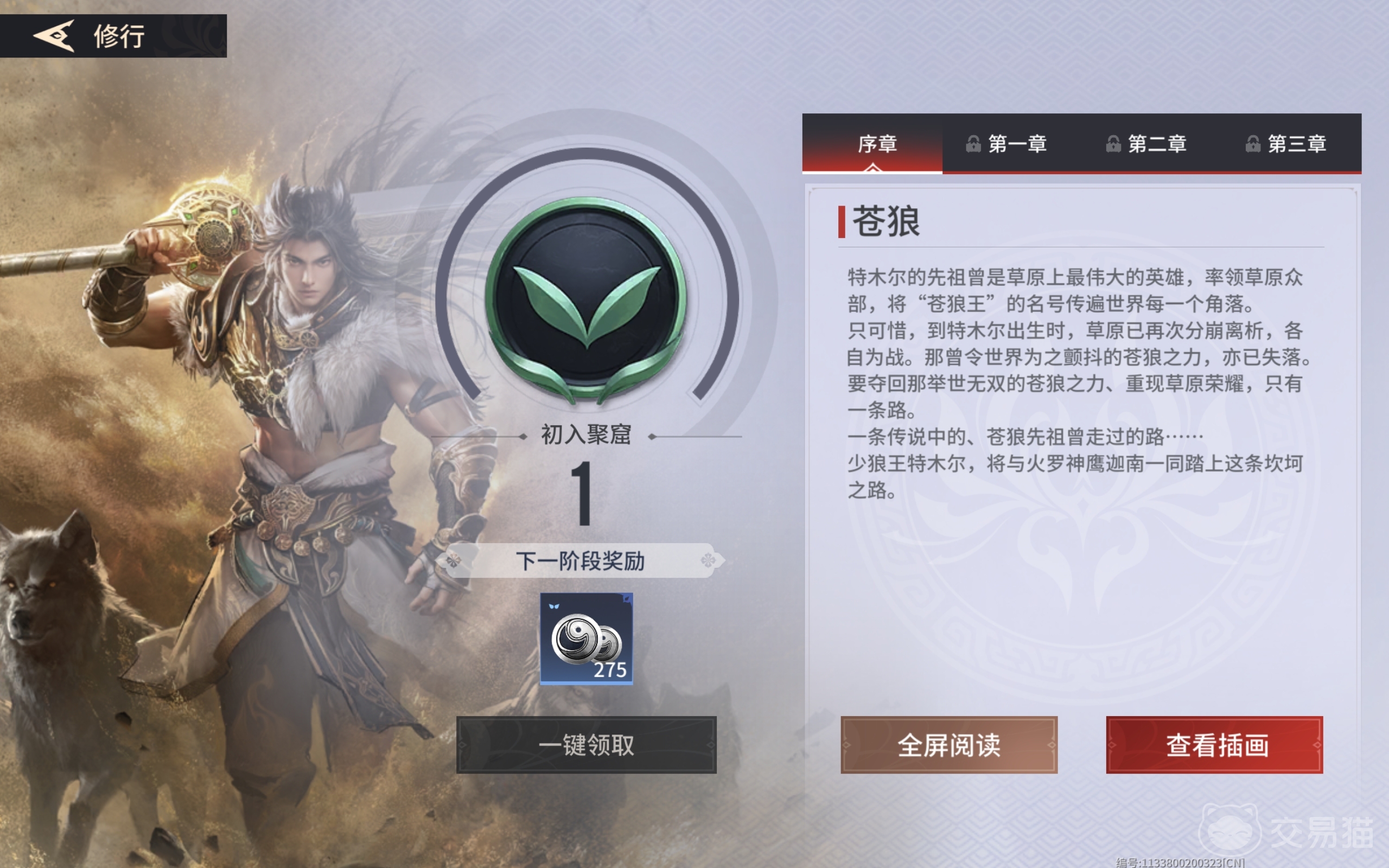Click the lock icon on 第三章
Viewport: 1389px width, 868px height.
pyautogui.click(x=1253, y=144)
